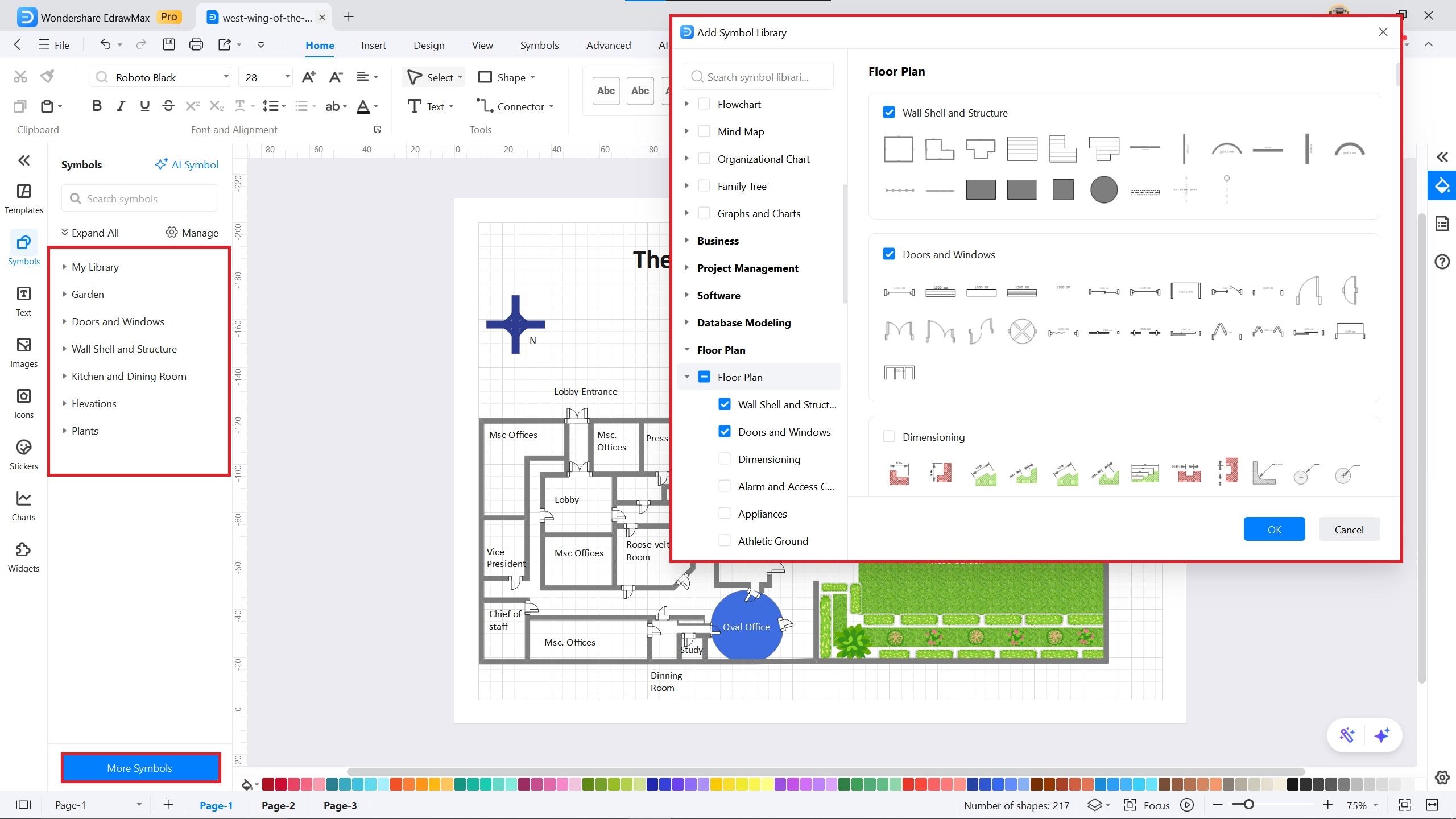Click the More Symbols button
This screenshot has width=1456, height=819.
[x=140, y=768]
